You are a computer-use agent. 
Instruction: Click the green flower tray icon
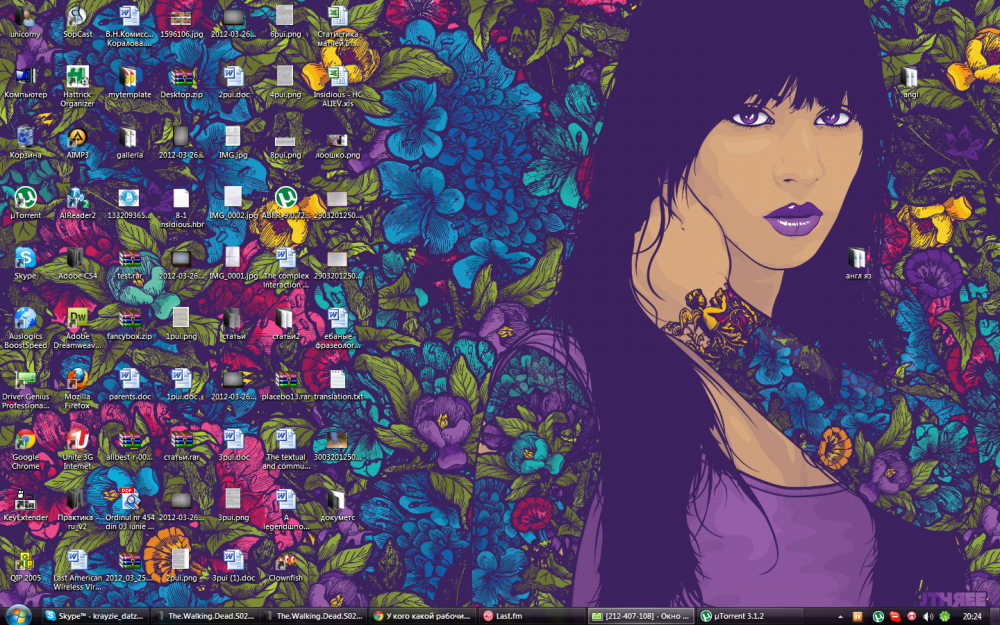945,616
